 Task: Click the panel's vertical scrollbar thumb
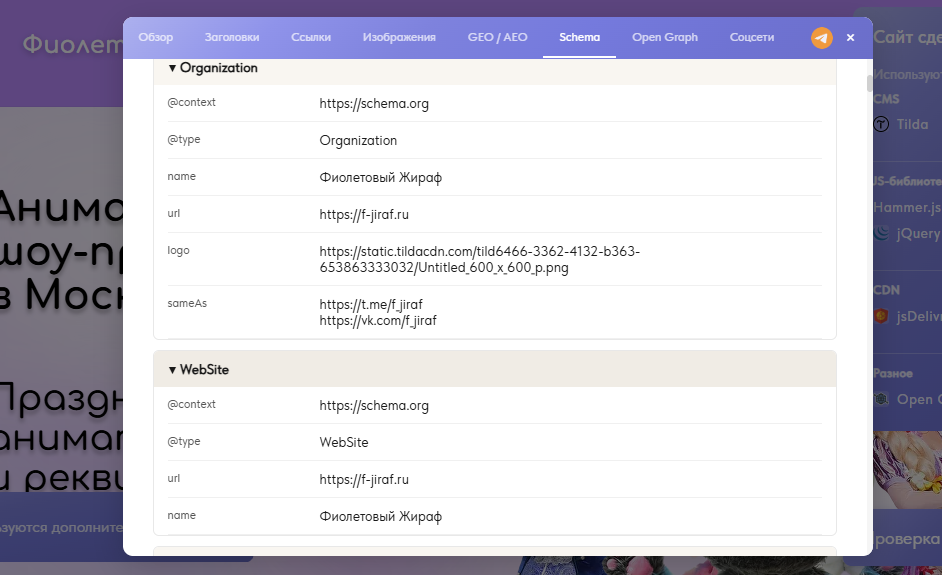click(869, 84)
